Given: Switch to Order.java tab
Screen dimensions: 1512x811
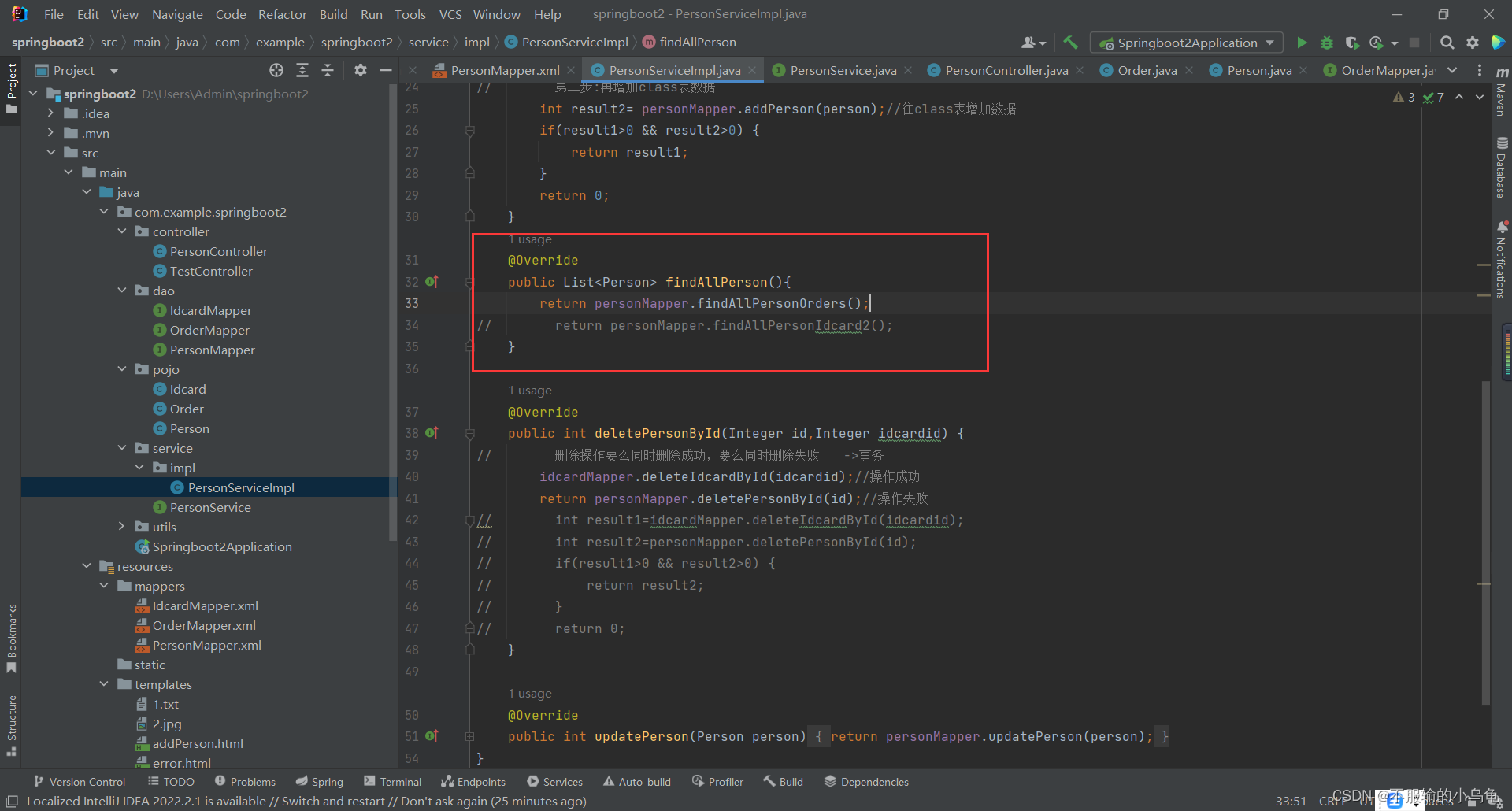Looking at the screenshot, I should [1147, 70].
